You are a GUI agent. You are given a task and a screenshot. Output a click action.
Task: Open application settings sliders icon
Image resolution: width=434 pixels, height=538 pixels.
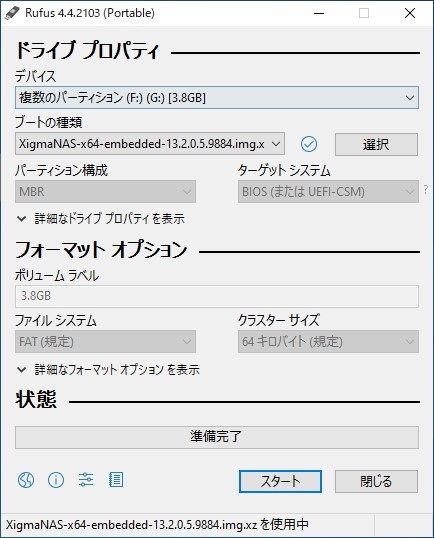[86, 480]
